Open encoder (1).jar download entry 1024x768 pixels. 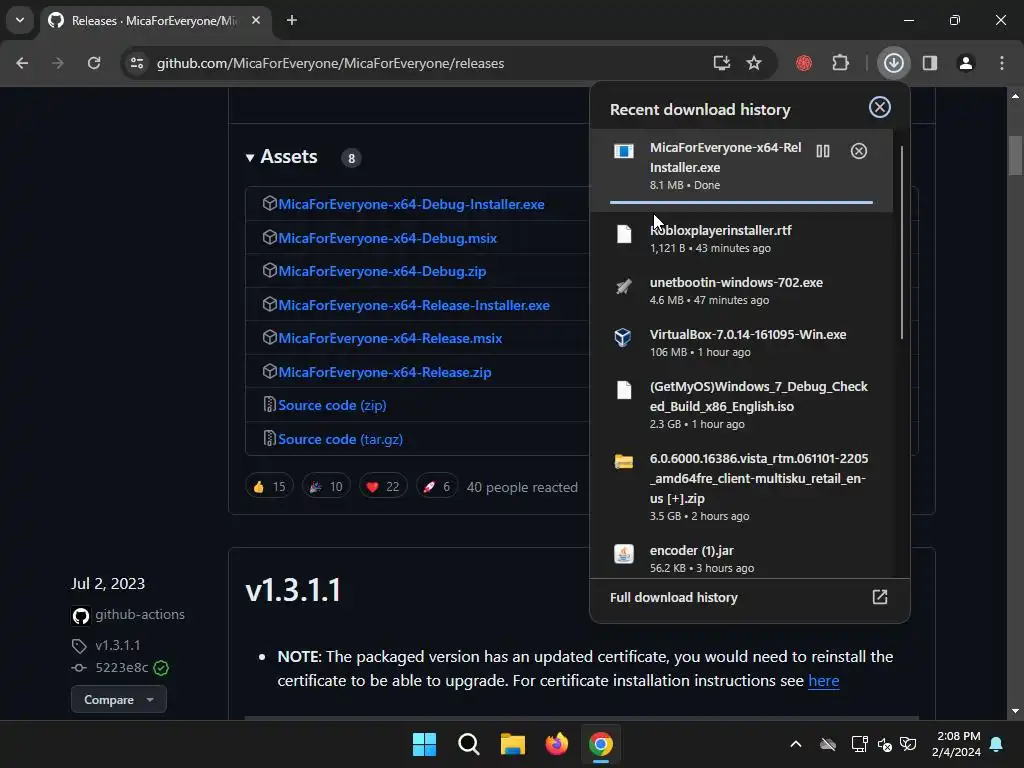tap(741, 556)
